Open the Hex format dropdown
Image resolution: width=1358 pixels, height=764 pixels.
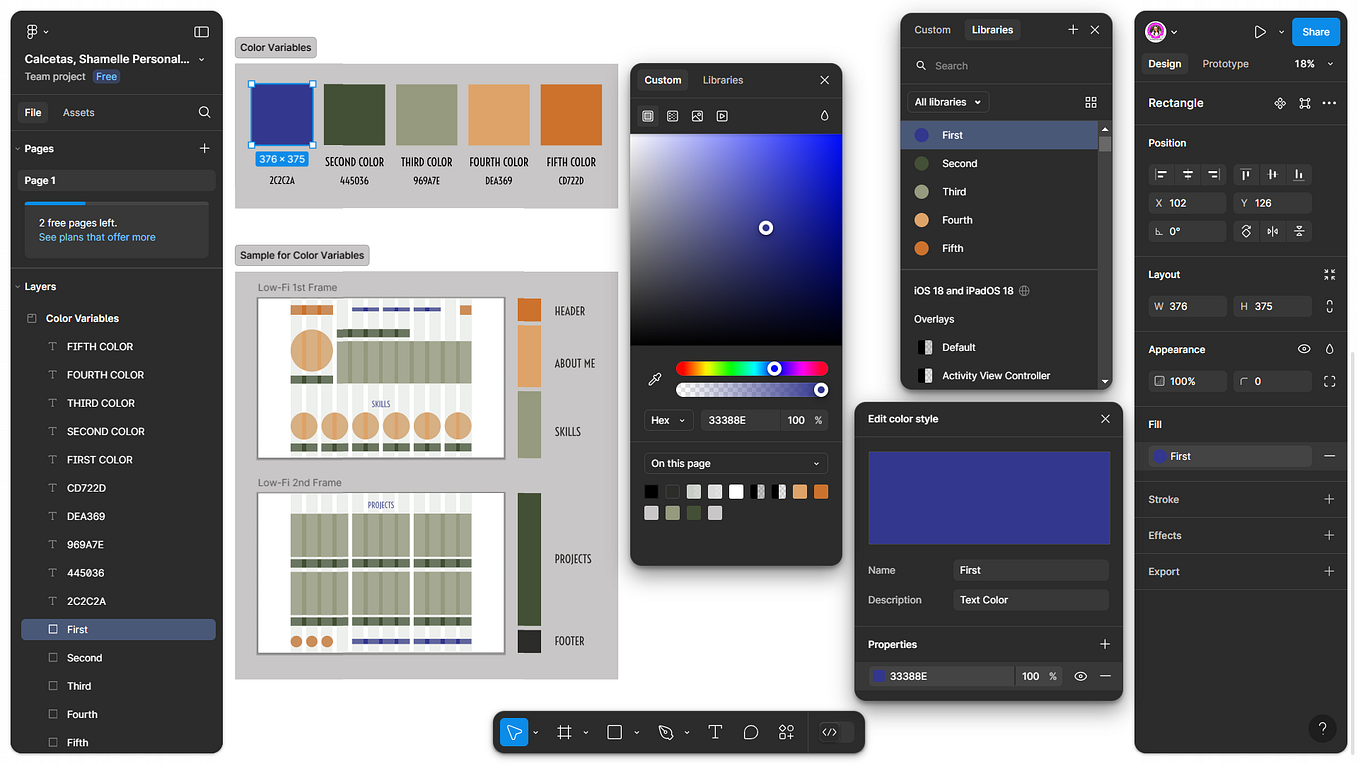coord(667,420)
